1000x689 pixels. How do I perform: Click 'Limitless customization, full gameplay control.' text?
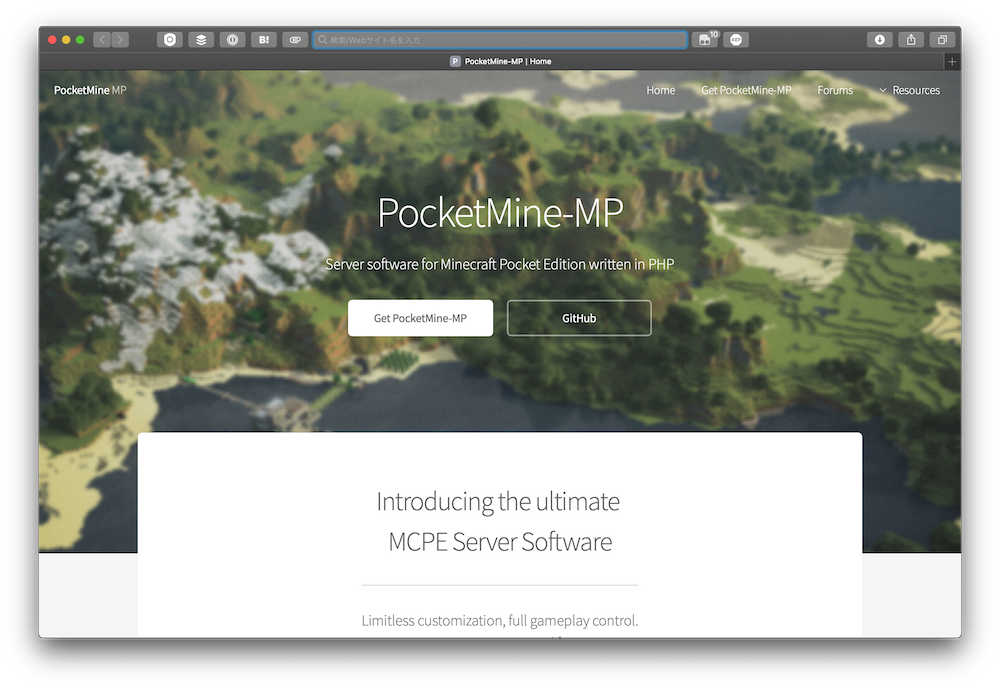(500, 620)
